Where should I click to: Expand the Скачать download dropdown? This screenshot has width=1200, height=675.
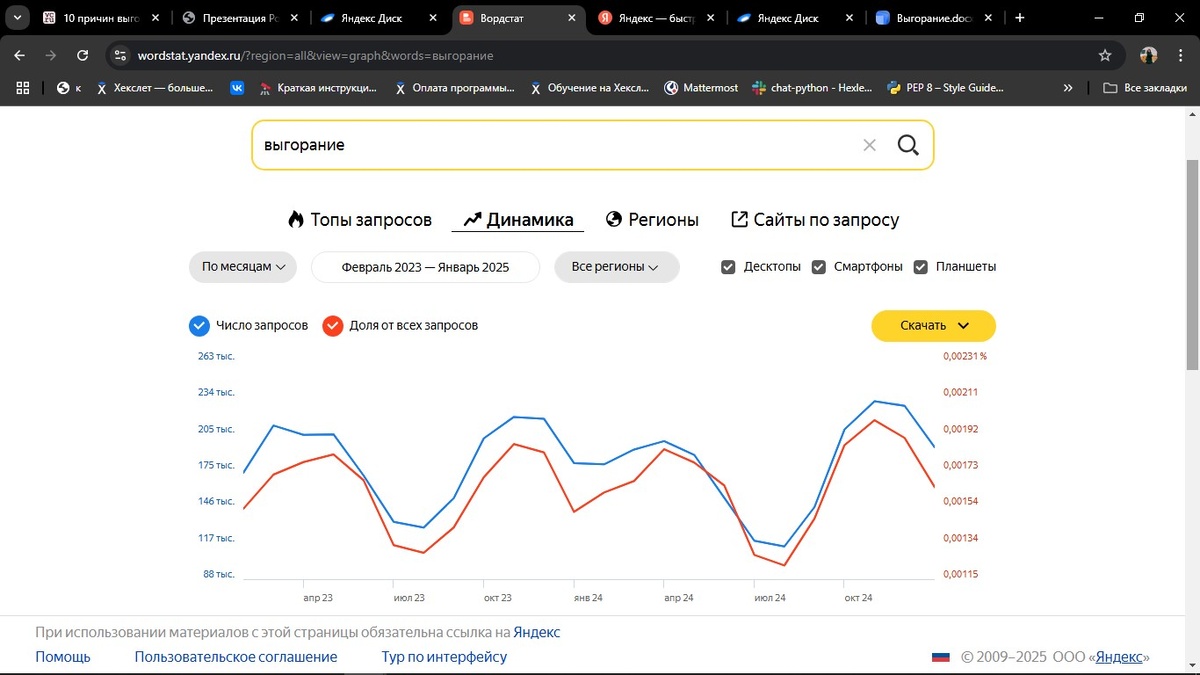[934, 325]
